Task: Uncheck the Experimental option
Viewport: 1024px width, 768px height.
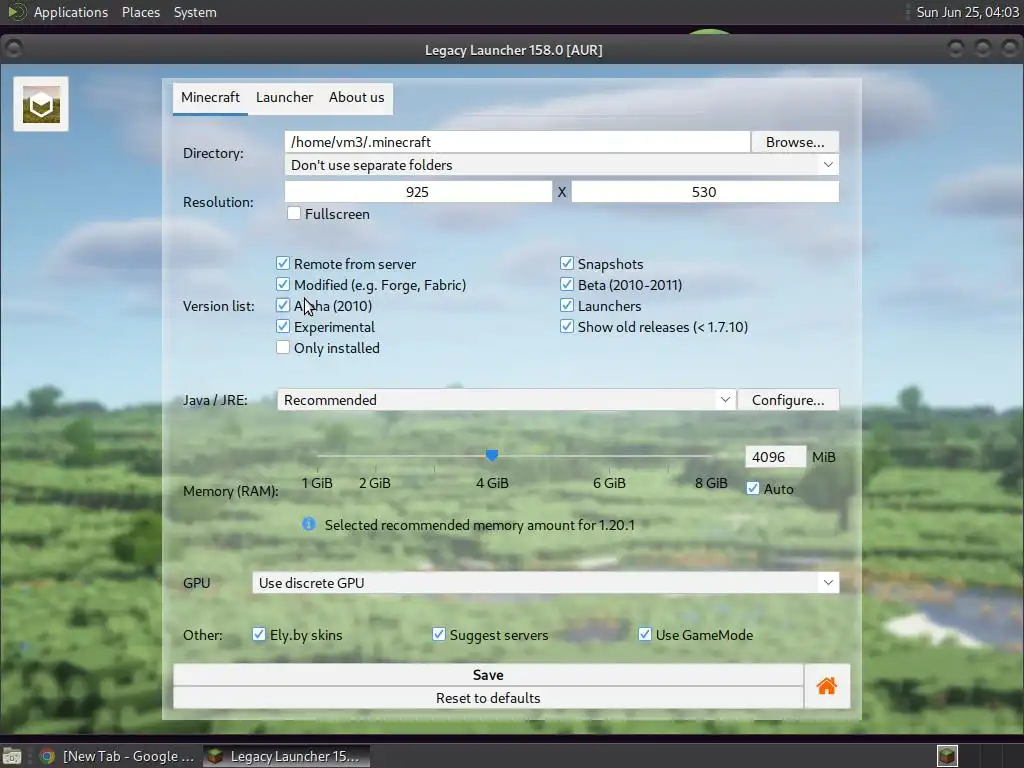Action: click(x=283, y=326)
